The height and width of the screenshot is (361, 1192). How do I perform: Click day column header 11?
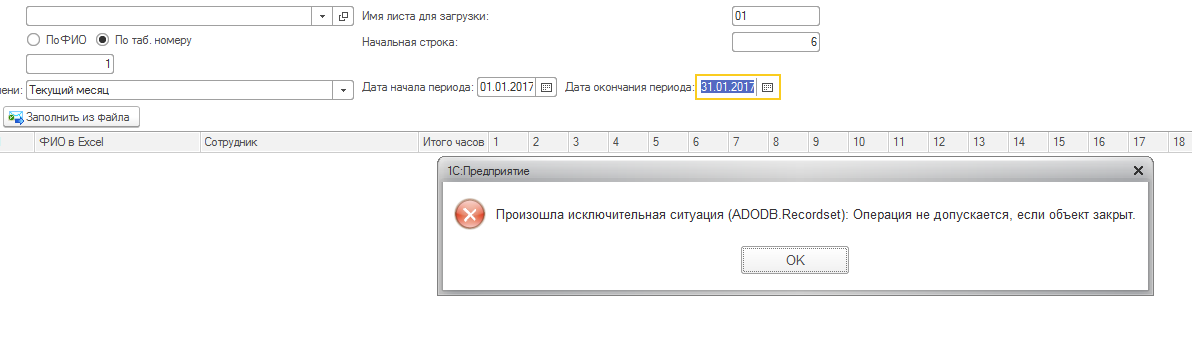(x=908, y=142)
